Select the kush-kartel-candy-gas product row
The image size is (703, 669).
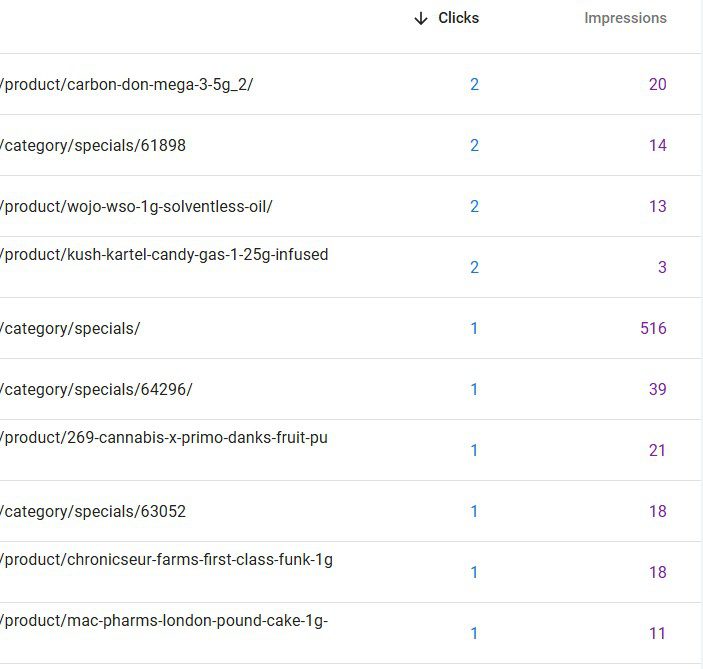pyautogui.click(x=165, y=255)
